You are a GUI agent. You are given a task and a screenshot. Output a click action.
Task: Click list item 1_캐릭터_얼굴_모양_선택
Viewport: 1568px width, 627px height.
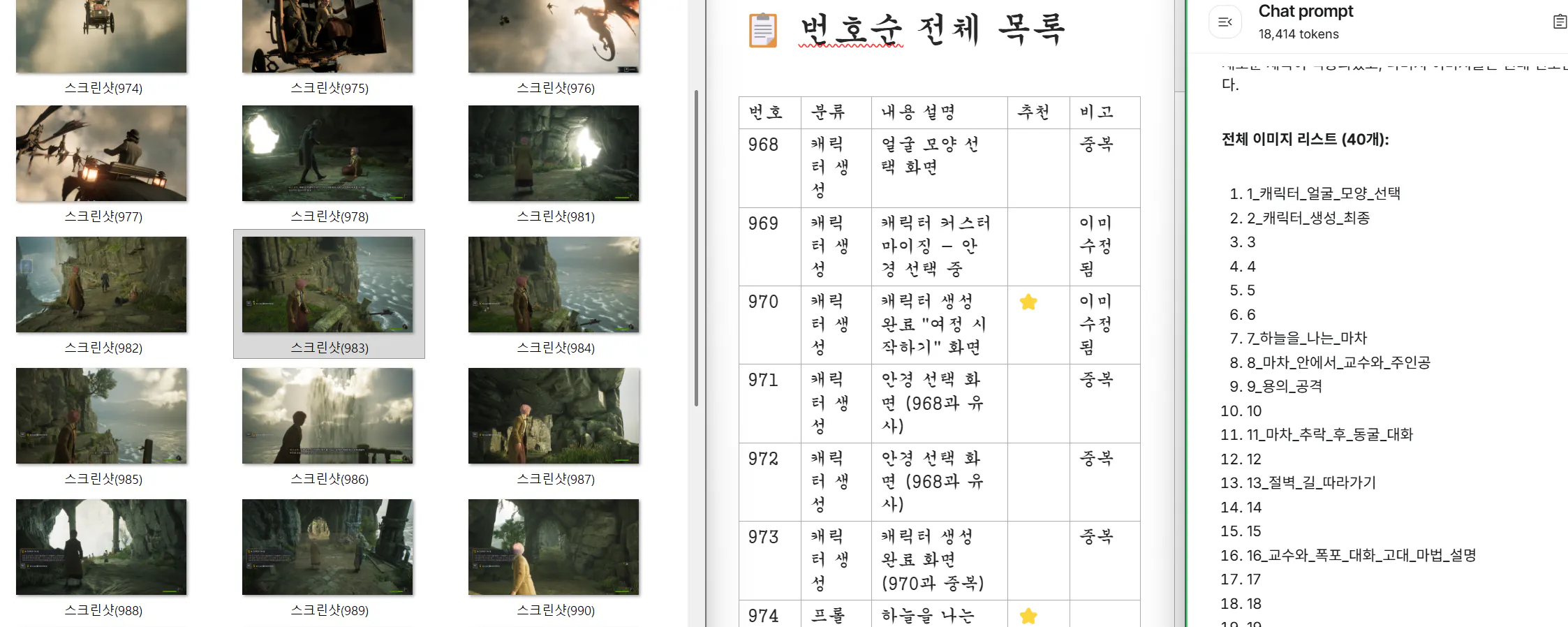(x=1324, y=193)
